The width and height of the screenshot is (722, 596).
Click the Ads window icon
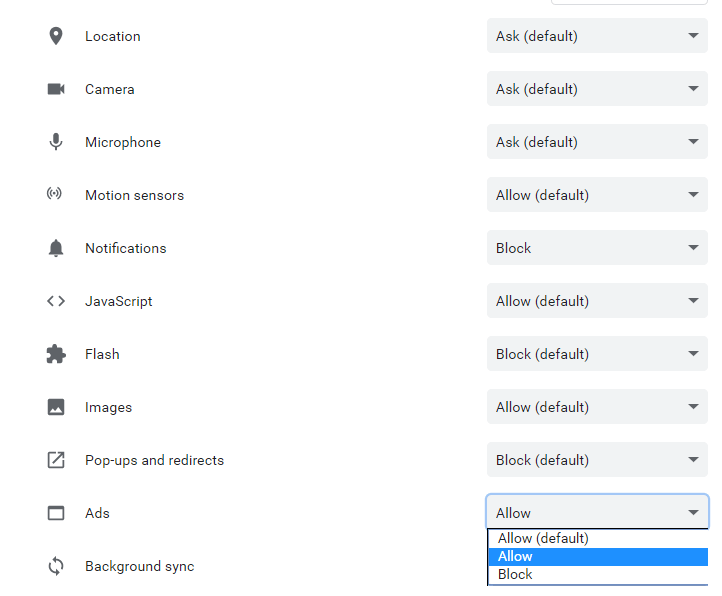[x=56, y=513]
